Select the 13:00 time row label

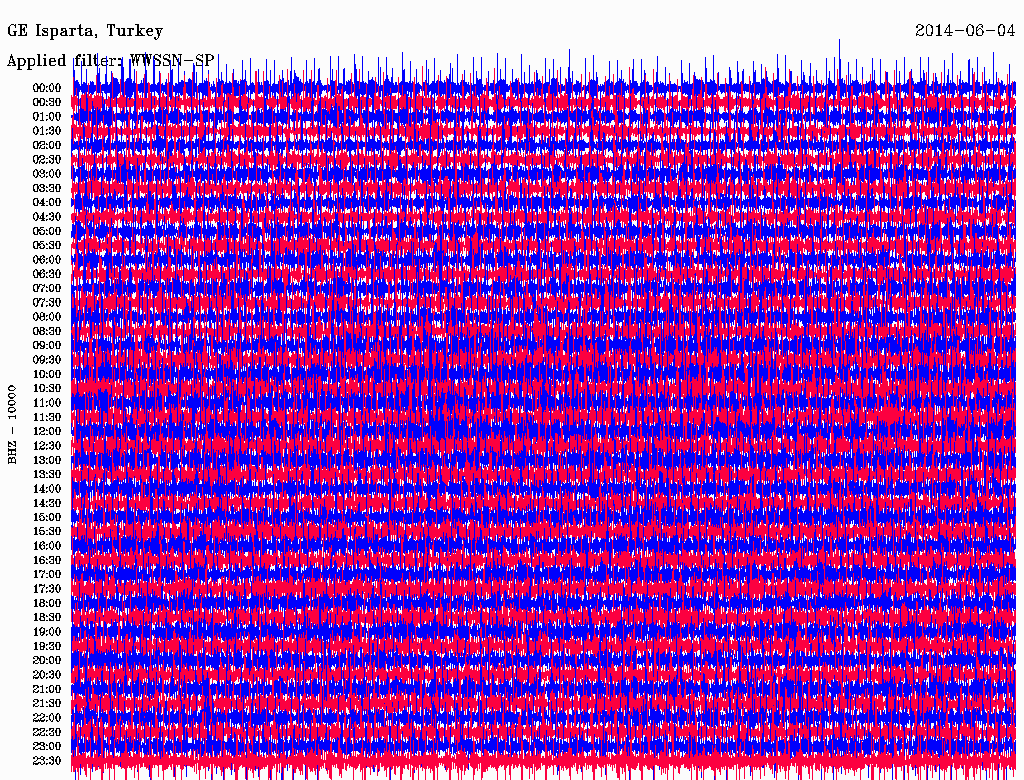[47, 460]
